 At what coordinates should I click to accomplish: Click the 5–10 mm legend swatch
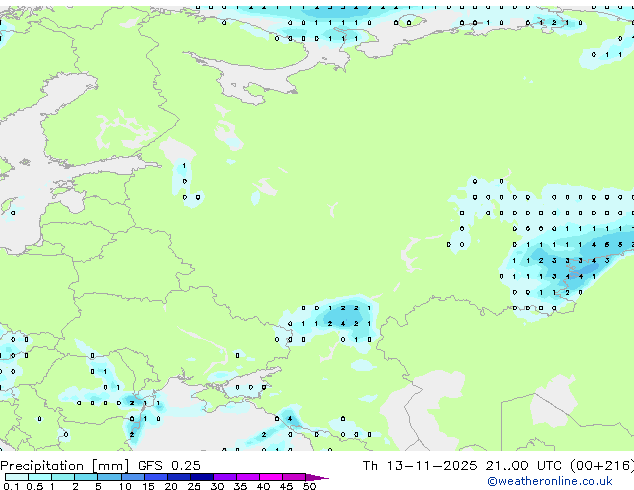click(110, 477)
